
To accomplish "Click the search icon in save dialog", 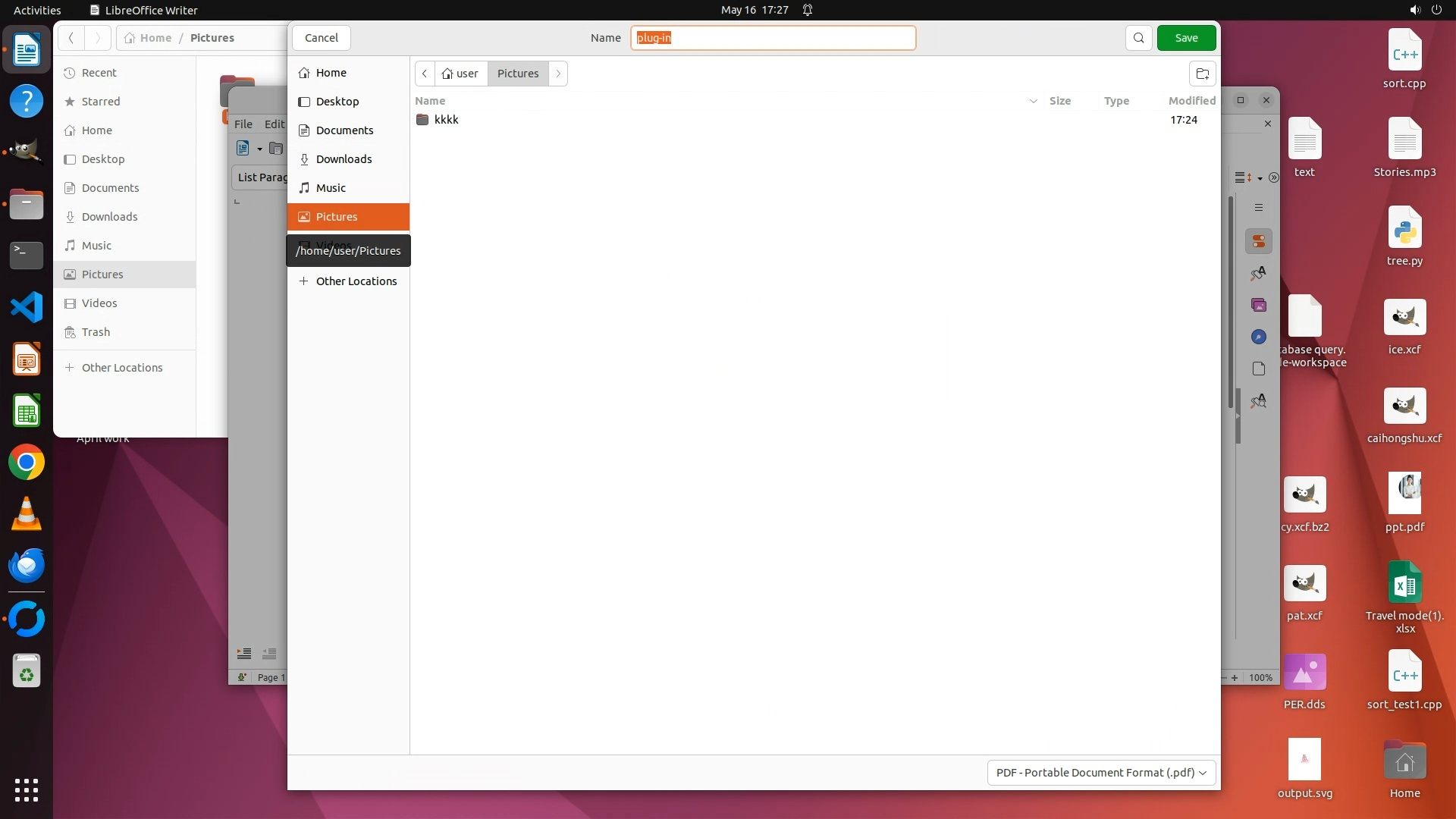I will (1138, 38).
